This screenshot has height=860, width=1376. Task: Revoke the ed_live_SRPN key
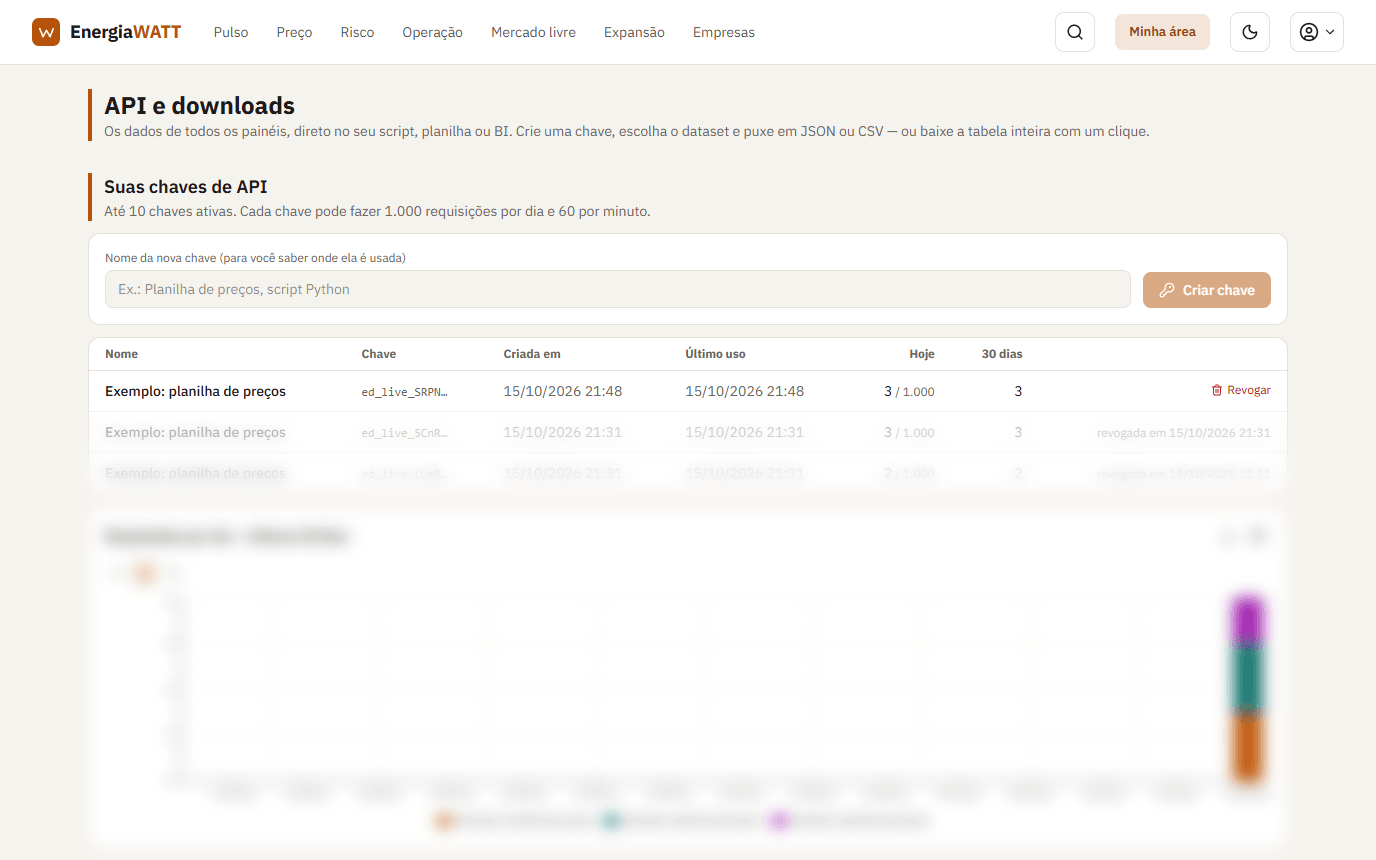coord(1241,391)
